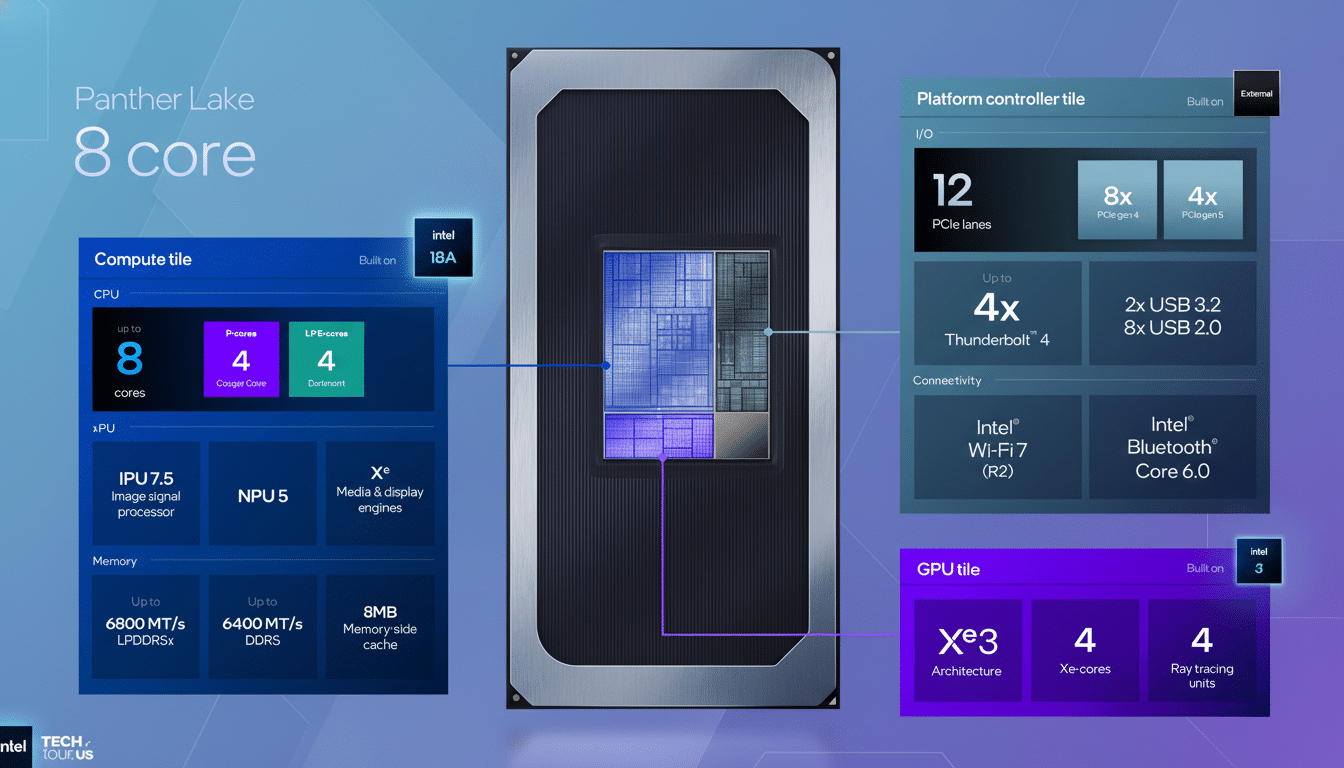Click the TECHTOUR.US logo
Image resolution: width=1344 pixels, height=768 pixels.
65,746
